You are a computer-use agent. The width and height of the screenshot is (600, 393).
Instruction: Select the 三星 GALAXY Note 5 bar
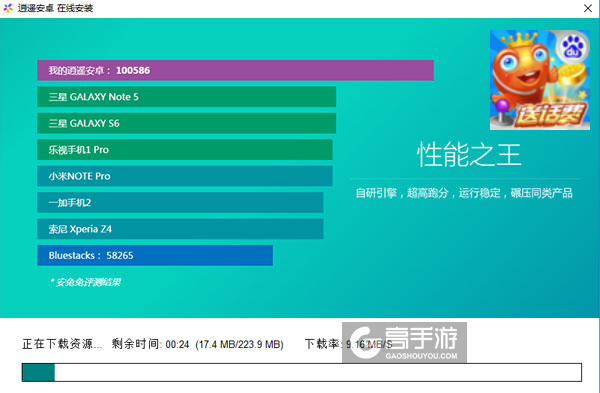click(186, 97)
